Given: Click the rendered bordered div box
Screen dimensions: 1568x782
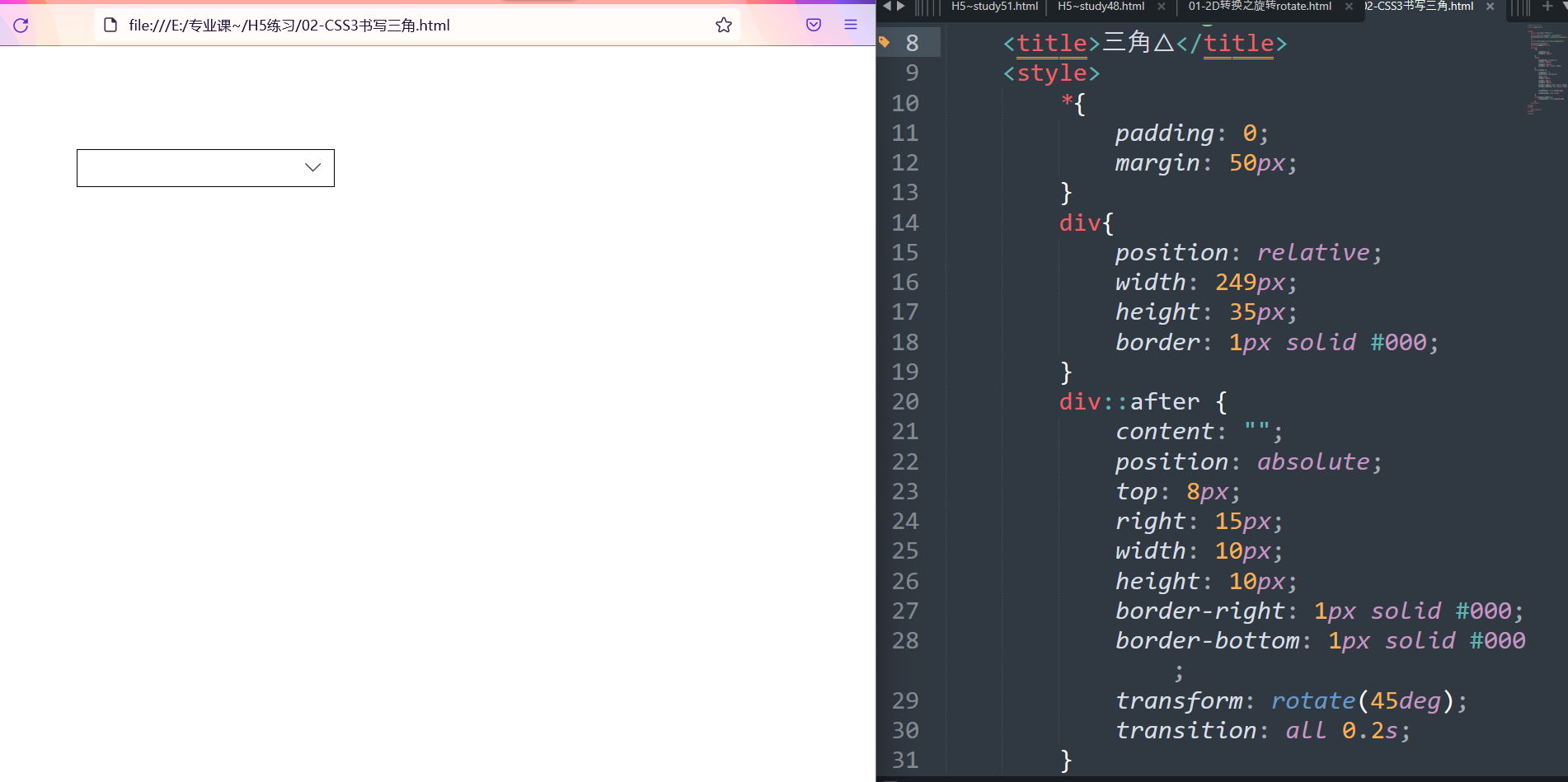Looking at the screenshot, I should tap(205, 168).
